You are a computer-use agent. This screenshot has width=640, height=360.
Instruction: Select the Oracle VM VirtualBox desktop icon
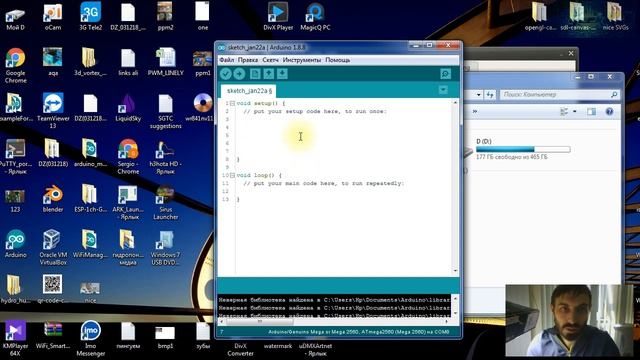pos(53,248)
